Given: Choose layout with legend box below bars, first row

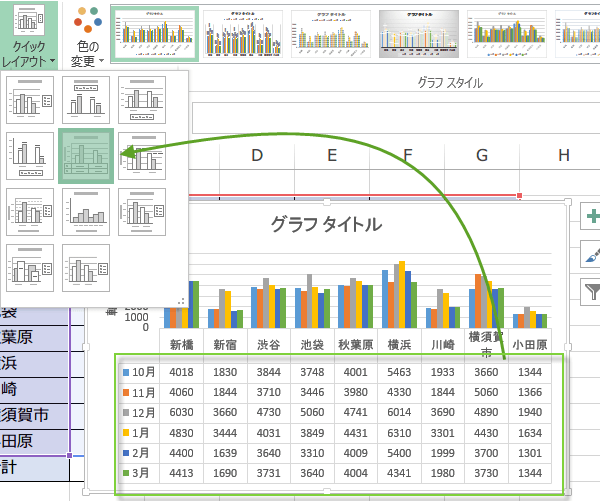Looking at the screenshot, I should tap(142, 100).
